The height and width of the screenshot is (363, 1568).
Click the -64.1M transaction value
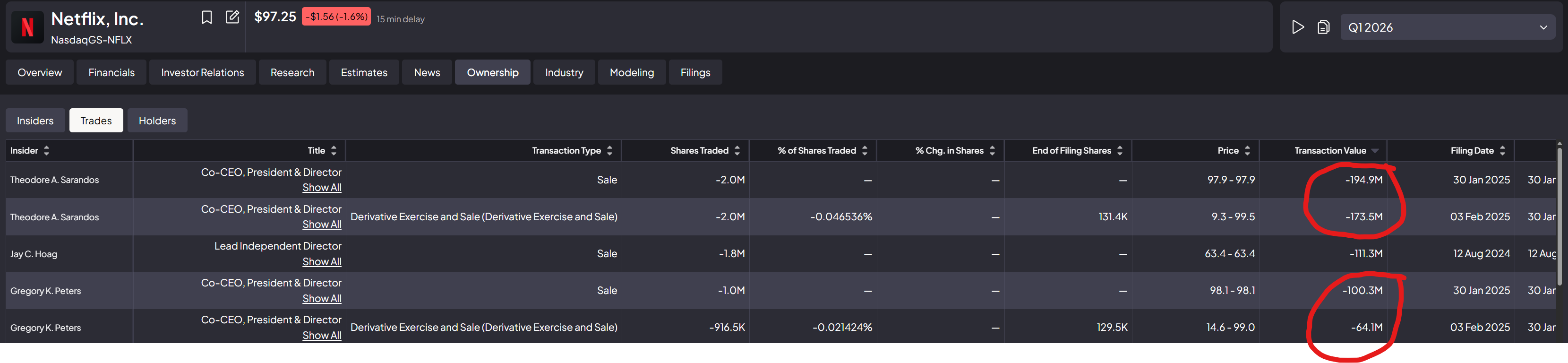(x=1367, y=327)
